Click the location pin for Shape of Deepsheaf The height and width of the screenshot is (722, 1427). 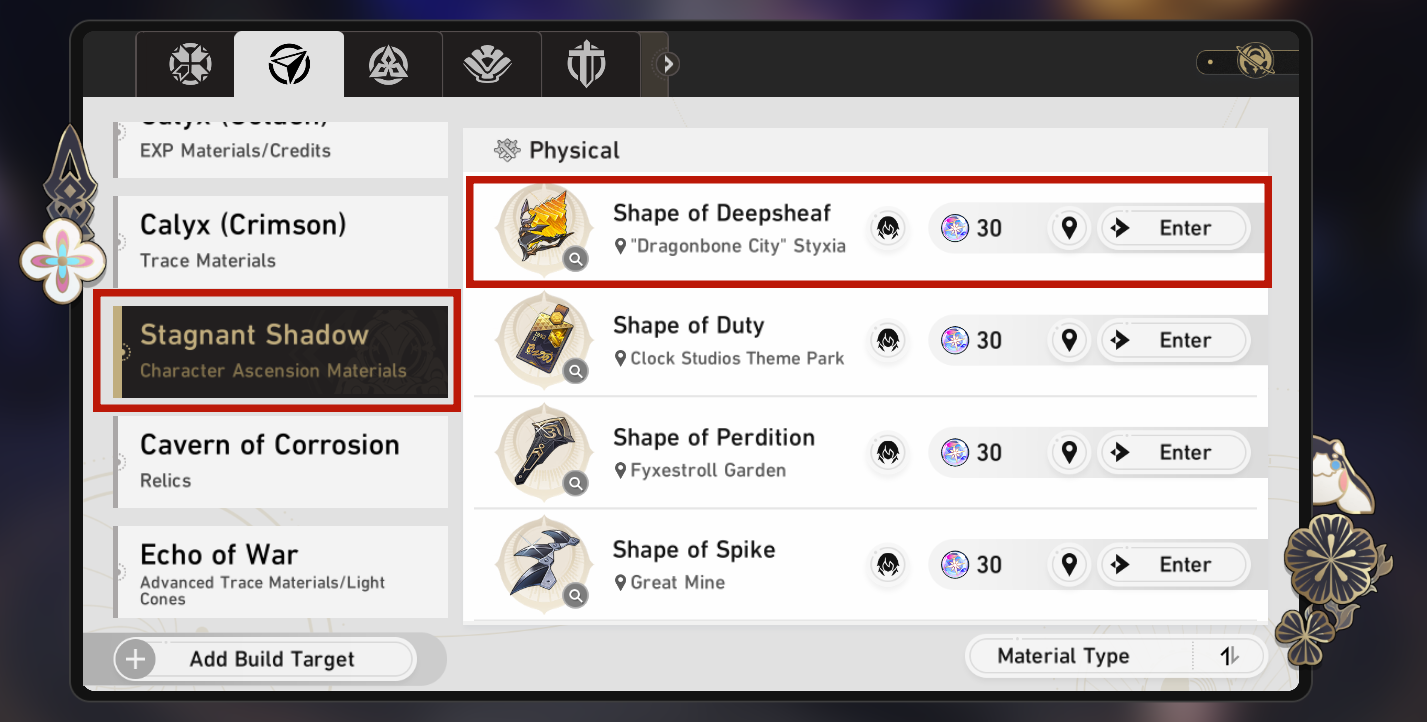pos(1069,229)
